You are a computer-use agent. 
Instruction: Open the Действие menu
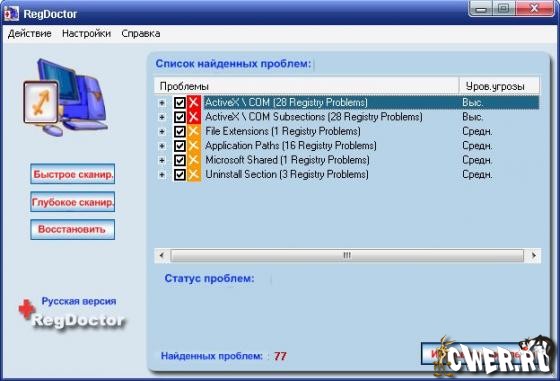[30, 34]
